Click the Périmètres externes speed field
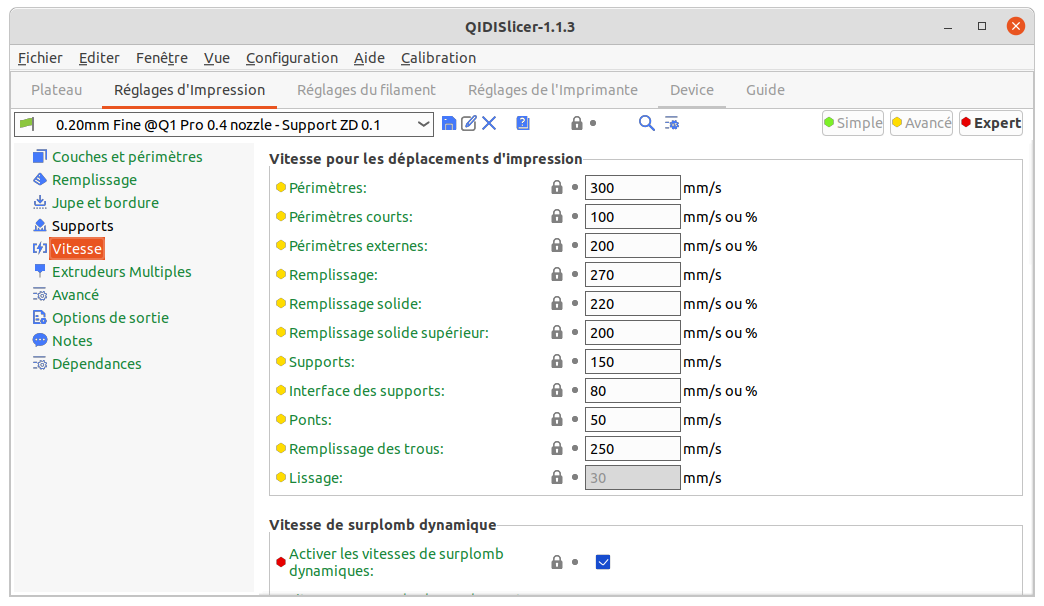Screen dimensions: 1044x606 click(633, 246)
